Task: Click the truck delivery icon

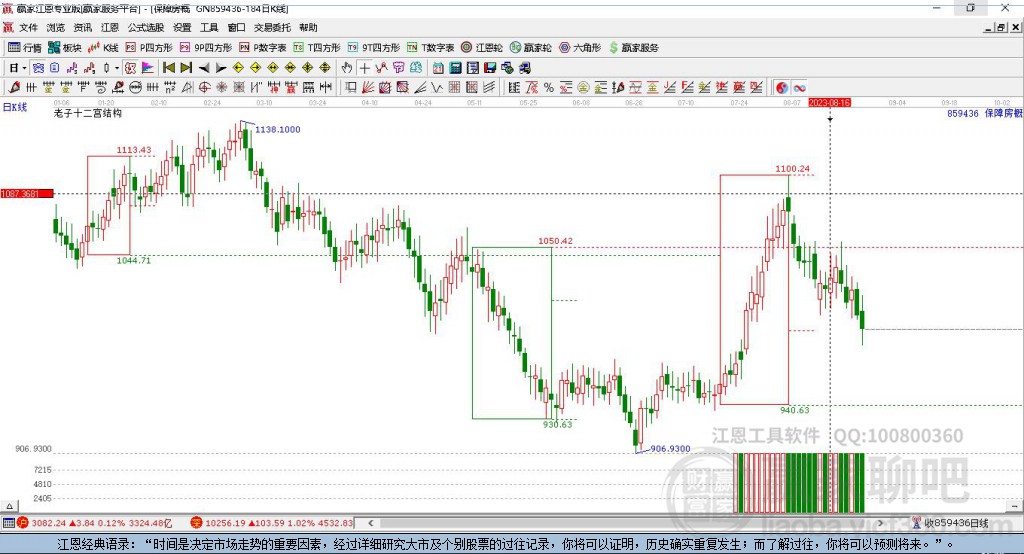Action: [524, 68]
